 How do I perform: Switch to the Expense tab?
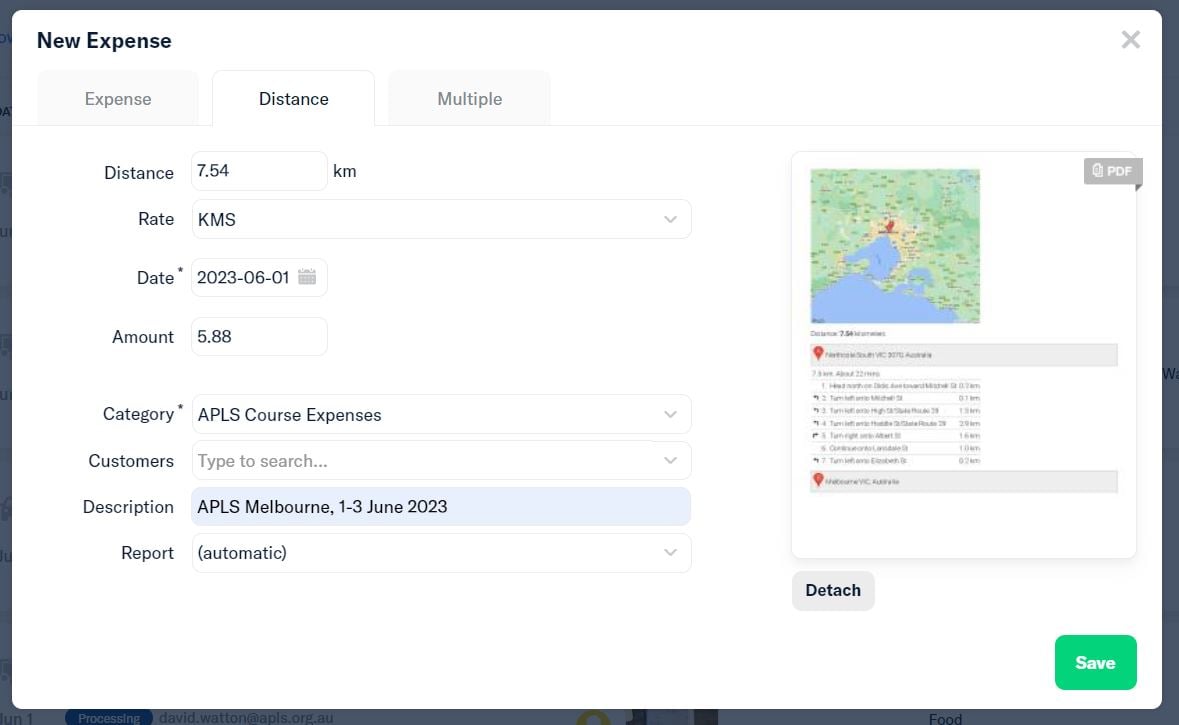(117, 98)
